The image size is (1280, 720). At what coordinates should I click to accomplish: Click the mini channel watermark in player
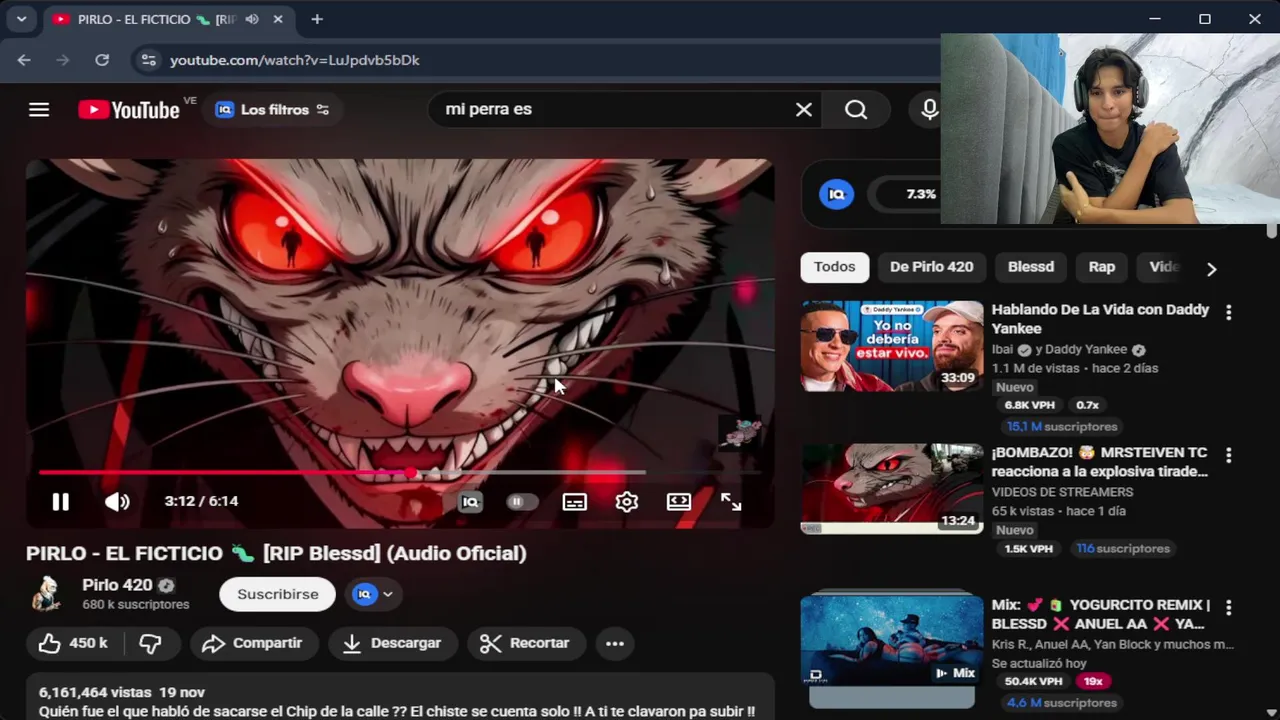(740, 432)
